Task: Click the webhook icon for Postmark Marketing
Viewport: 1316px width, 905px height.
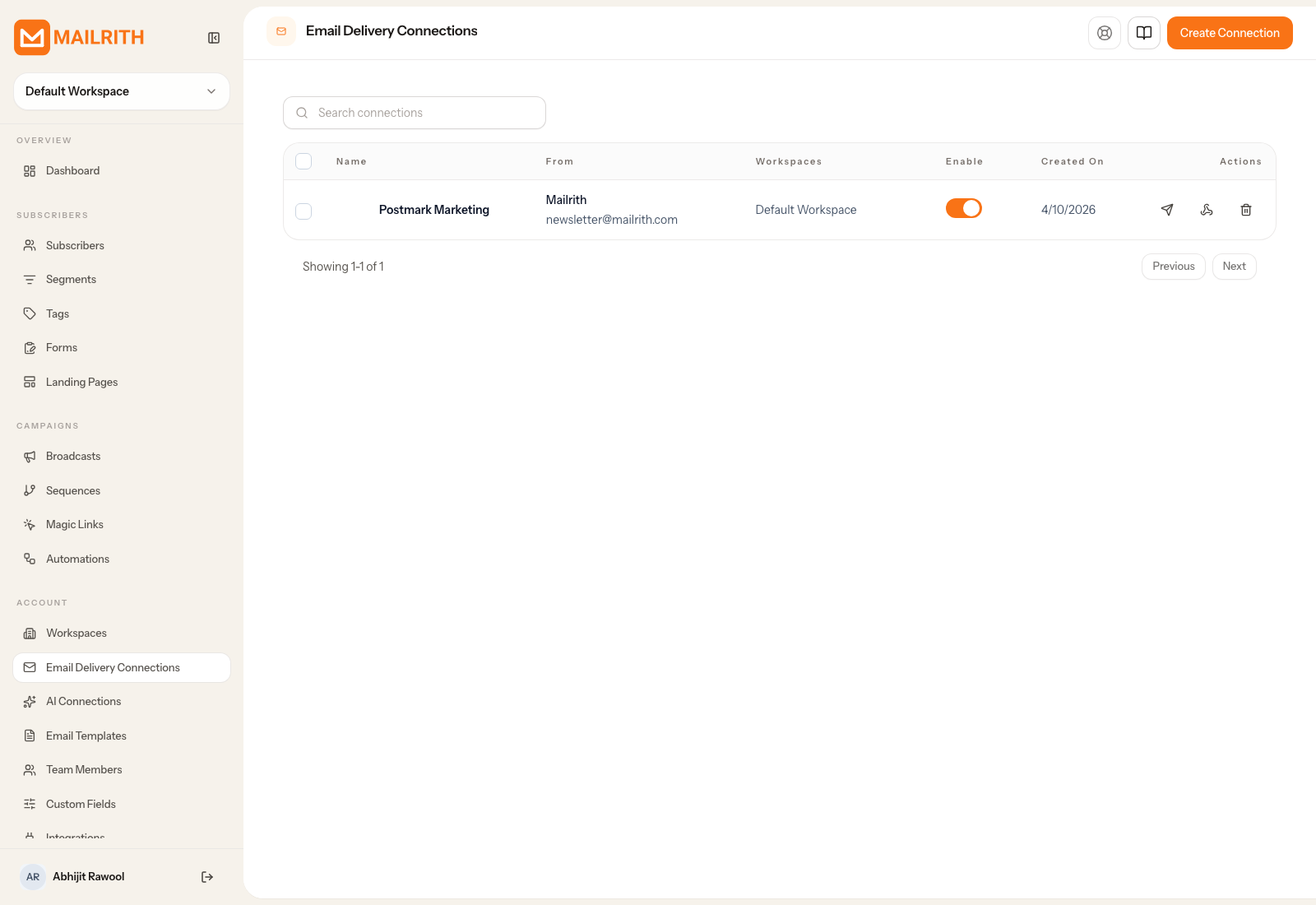Action: click(1207, 210)
